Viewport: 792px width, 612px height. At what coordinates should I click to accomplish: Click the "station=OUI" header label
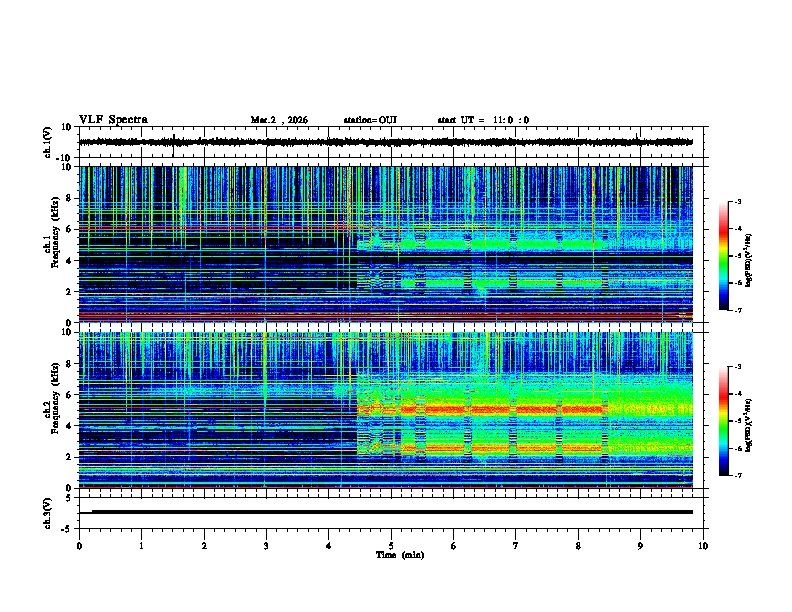click(x=370, y=120)
